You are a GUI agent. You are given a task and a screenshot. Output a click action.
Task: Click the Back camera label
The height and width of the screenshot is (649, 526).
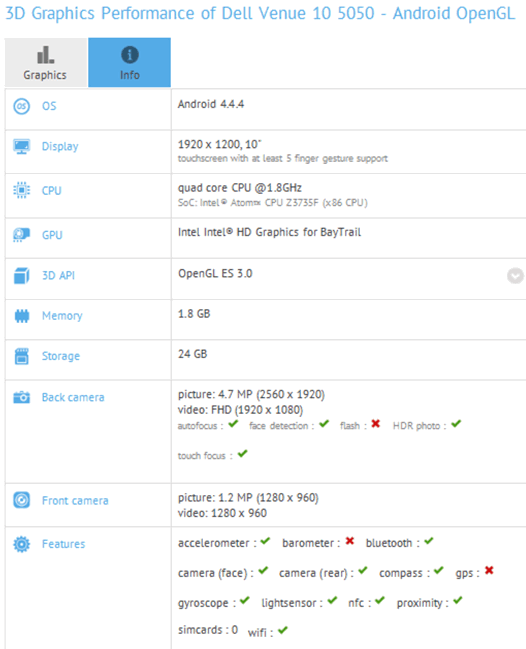click(73, 397)
